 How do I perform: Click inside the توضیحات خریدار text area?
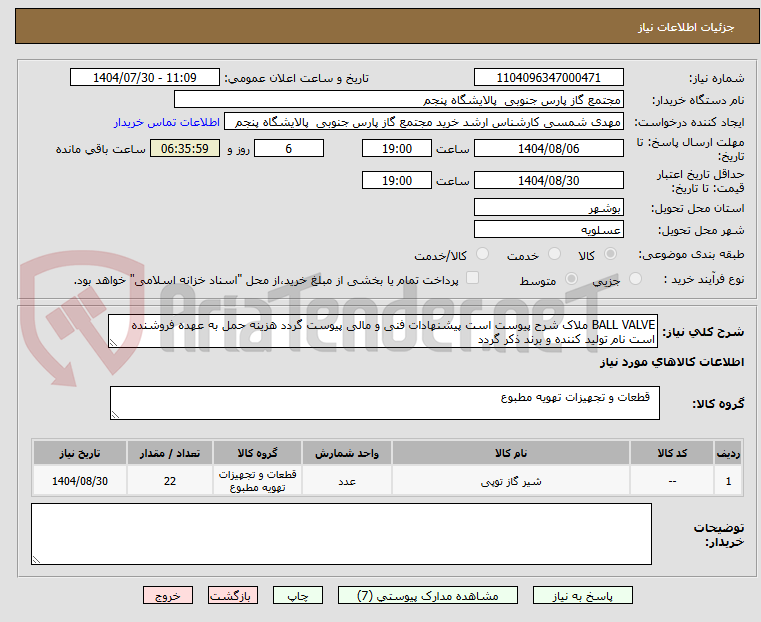click(341, 533)
